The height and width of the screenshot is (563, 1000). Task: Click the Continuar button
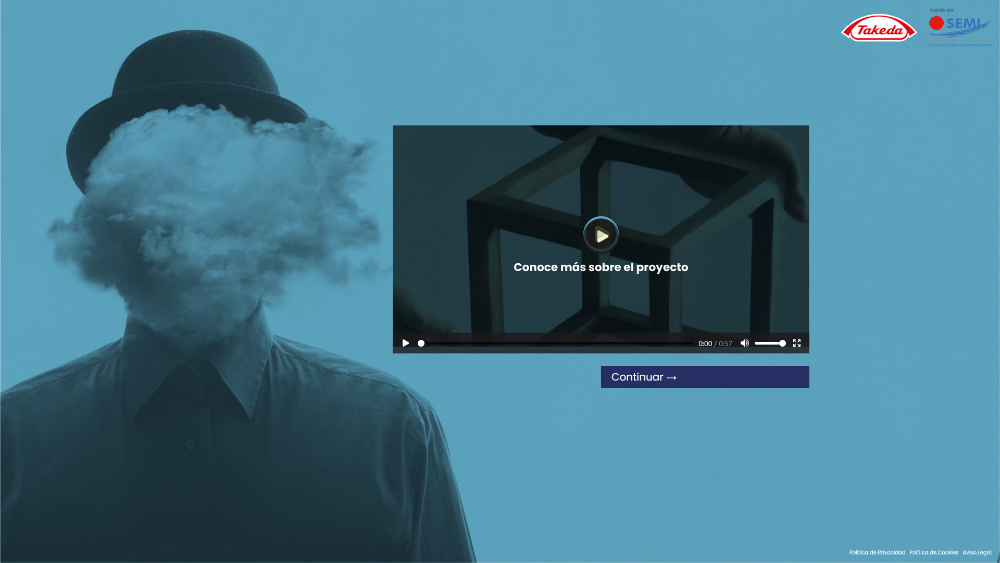(x=705, y=377)
